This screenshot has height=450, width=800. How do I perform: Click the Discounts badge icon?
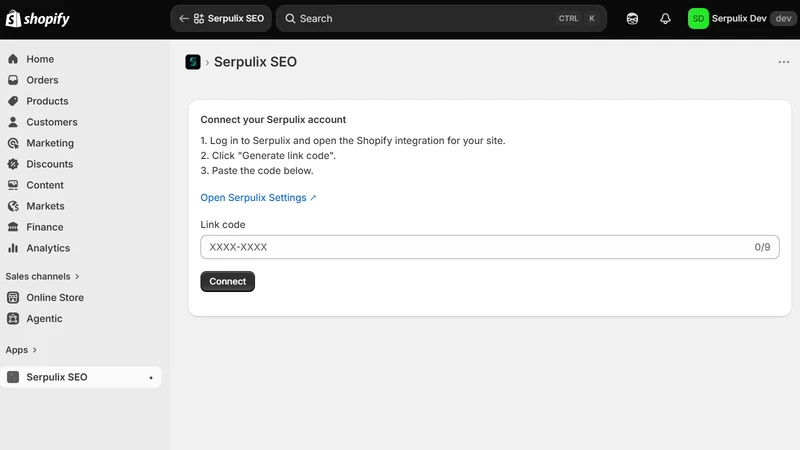pos(13,164)
